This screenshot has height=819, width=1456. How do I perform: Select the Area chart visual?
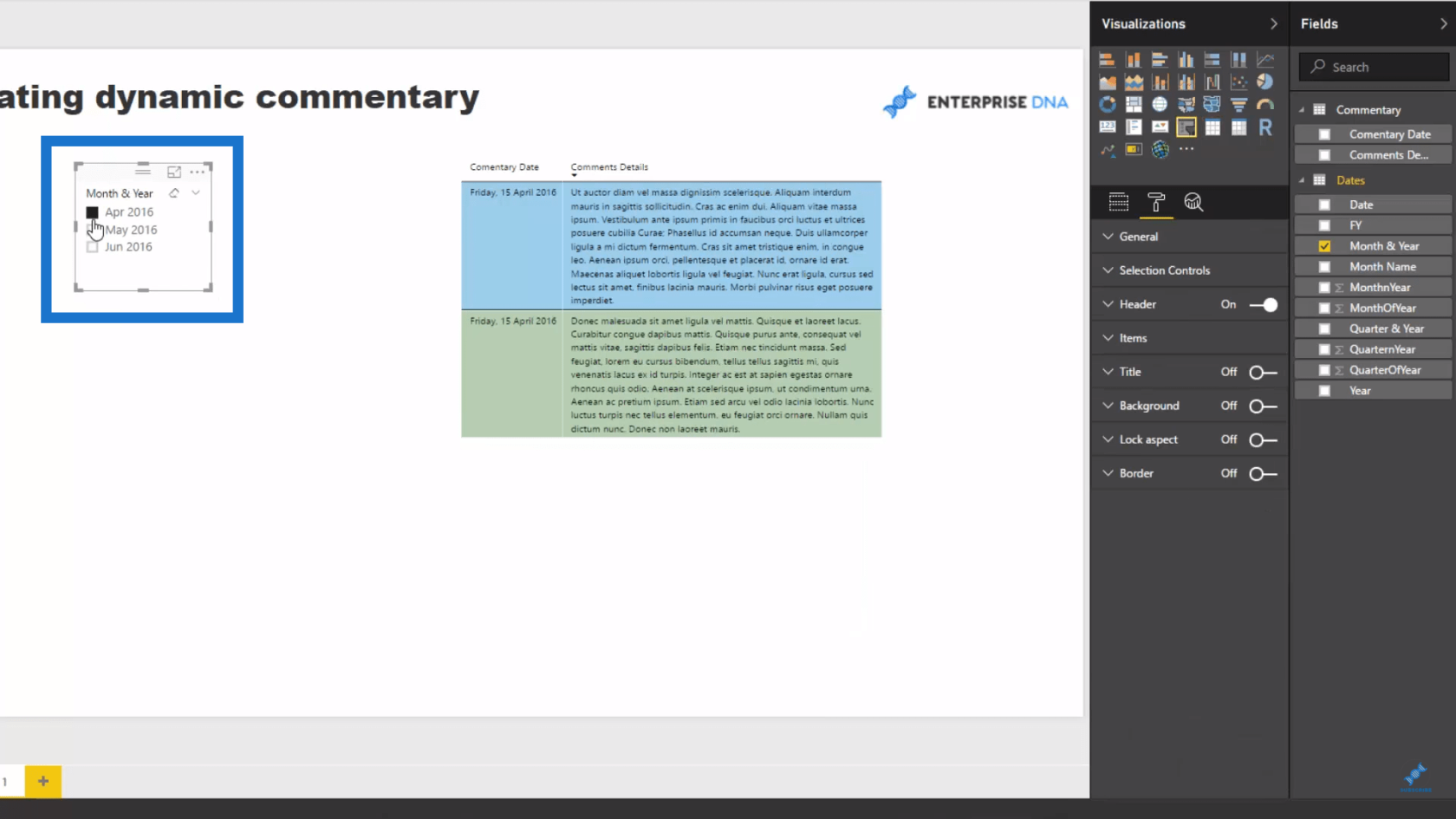pyautogui.click(x=1107, y=82)
